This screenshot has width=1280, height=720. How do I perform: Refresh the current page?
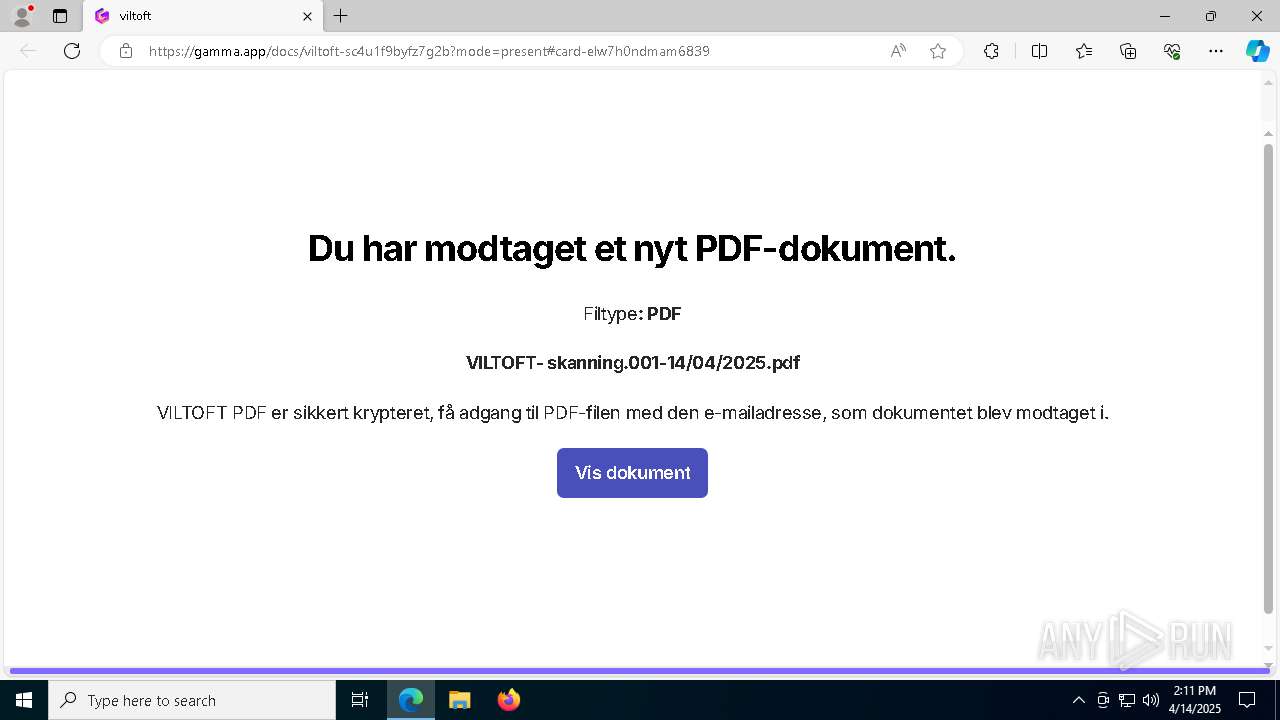[x=72, y=51]
